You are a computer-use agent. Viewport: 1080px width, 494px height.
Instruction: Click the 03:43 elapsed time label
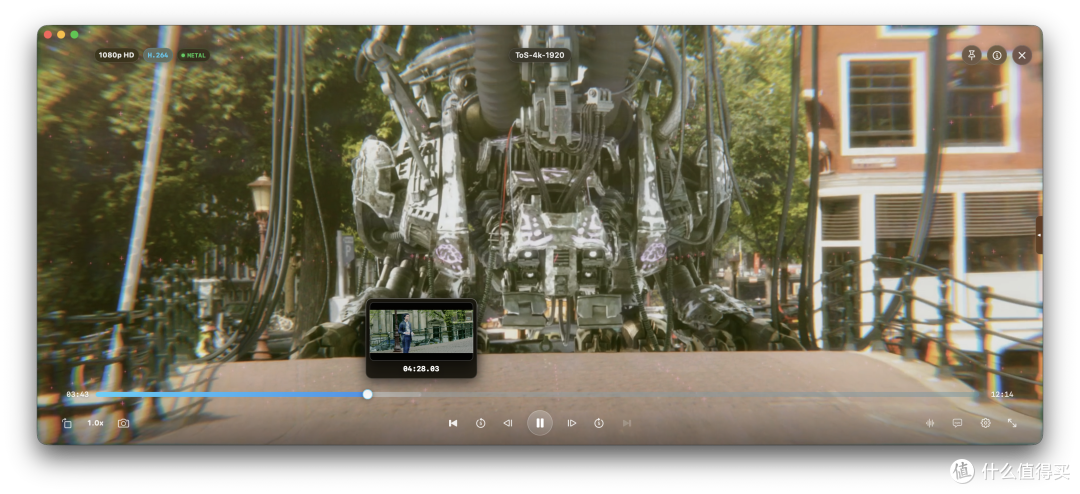(77, 394)
